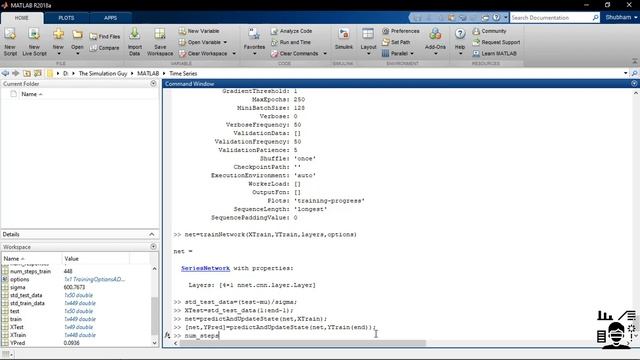
Task: Switch to the HOME tab
Action: tap(22, 18)
